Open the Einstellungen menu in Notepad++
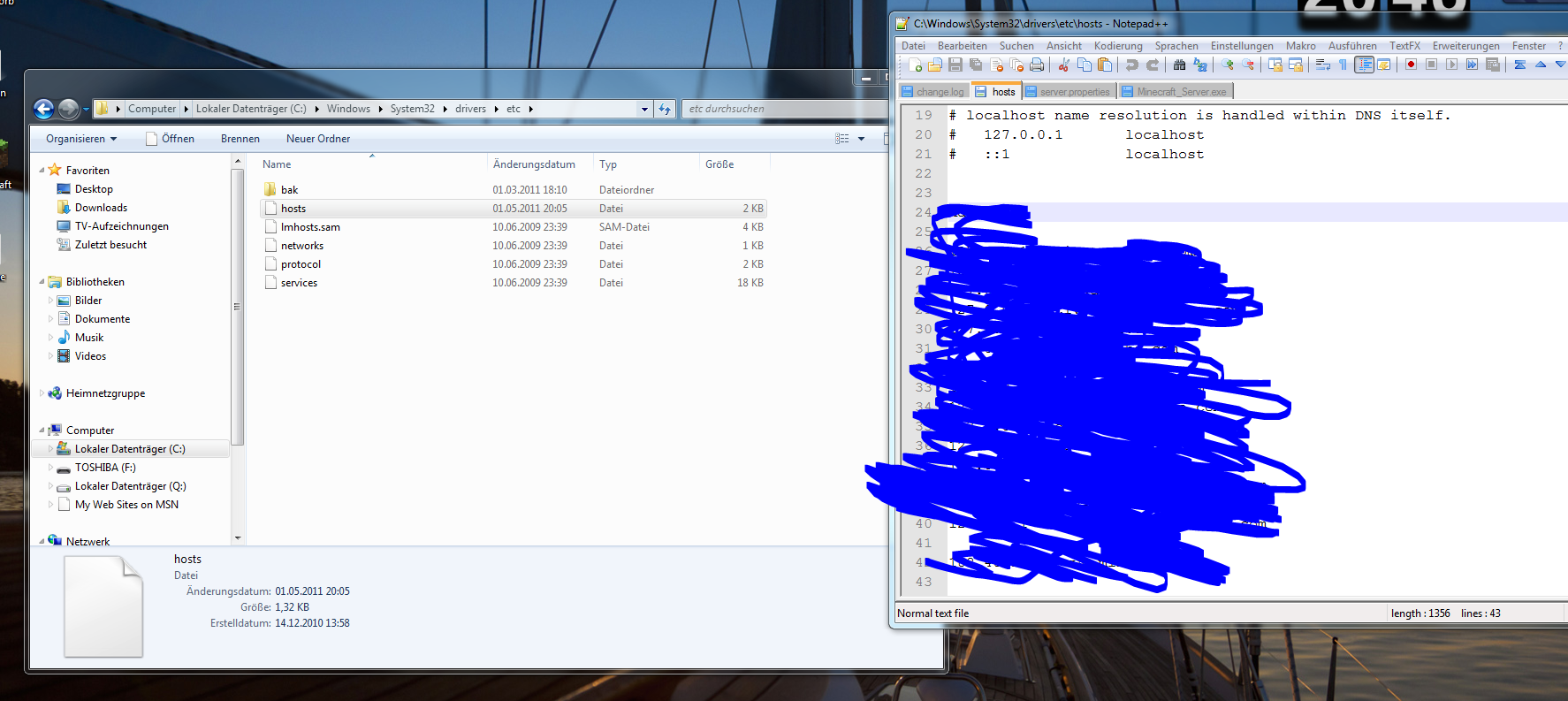 (x=1242, y=46)
